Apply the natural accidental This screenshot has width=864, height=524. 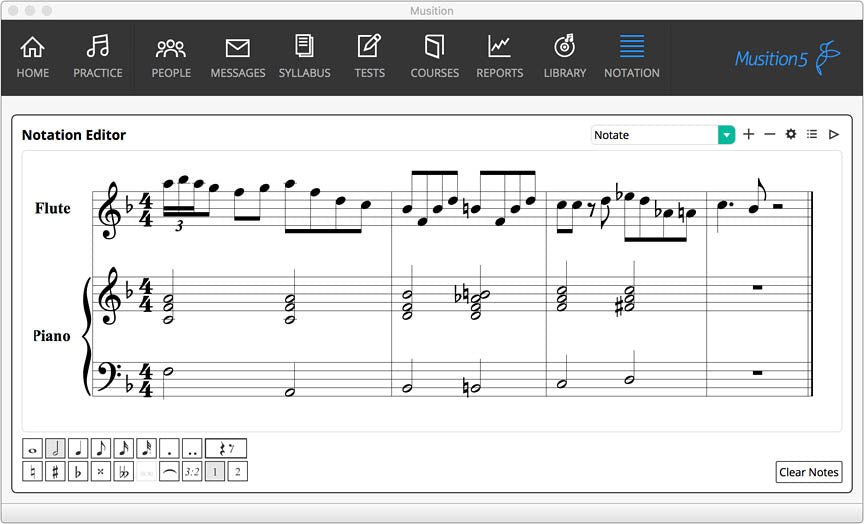pos(33,472)
